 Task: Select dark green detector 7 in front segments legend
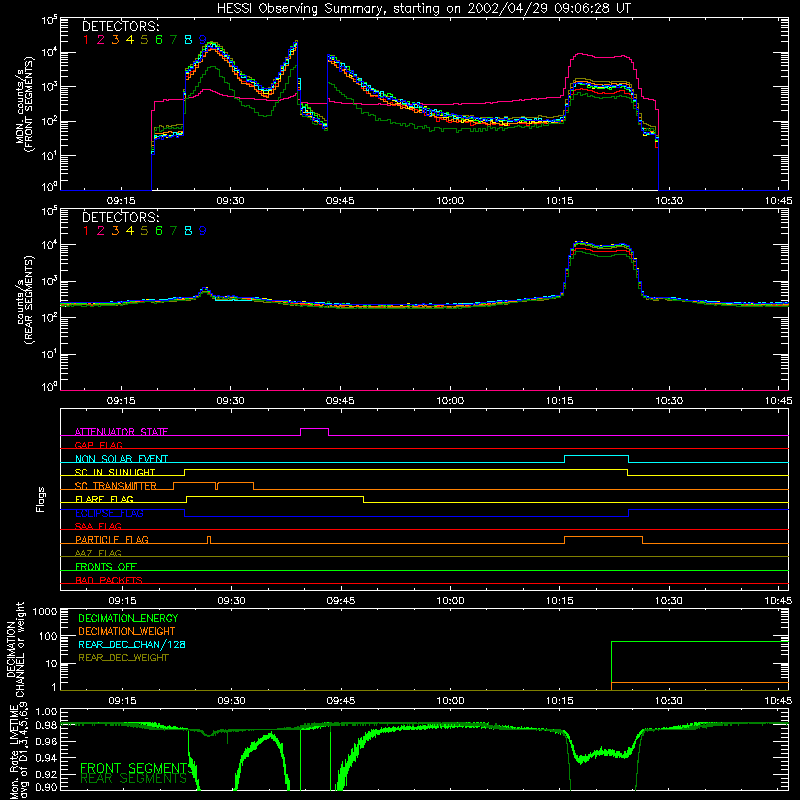[x=173, y=40]
